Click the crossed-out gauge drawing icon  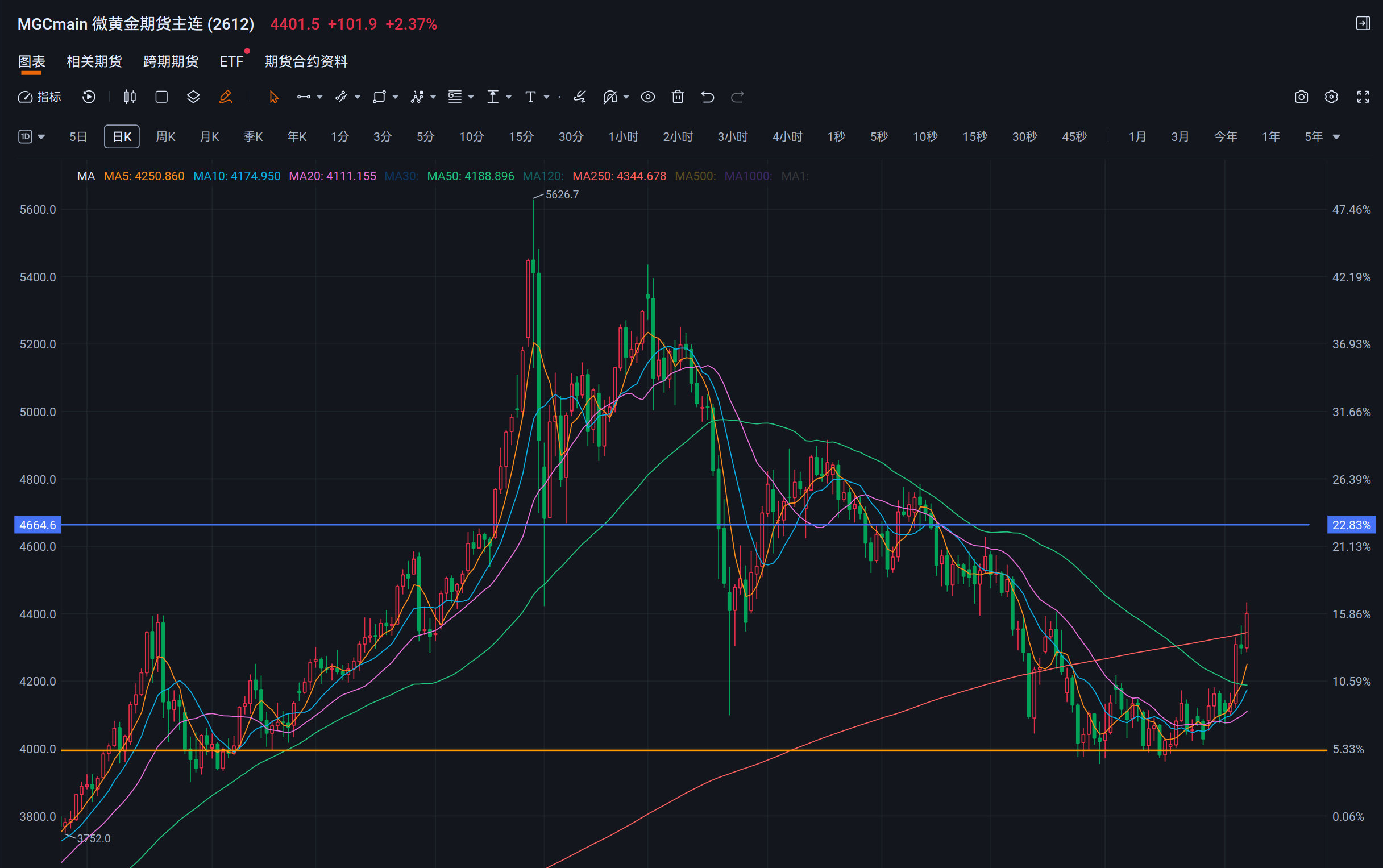[610, 97]
